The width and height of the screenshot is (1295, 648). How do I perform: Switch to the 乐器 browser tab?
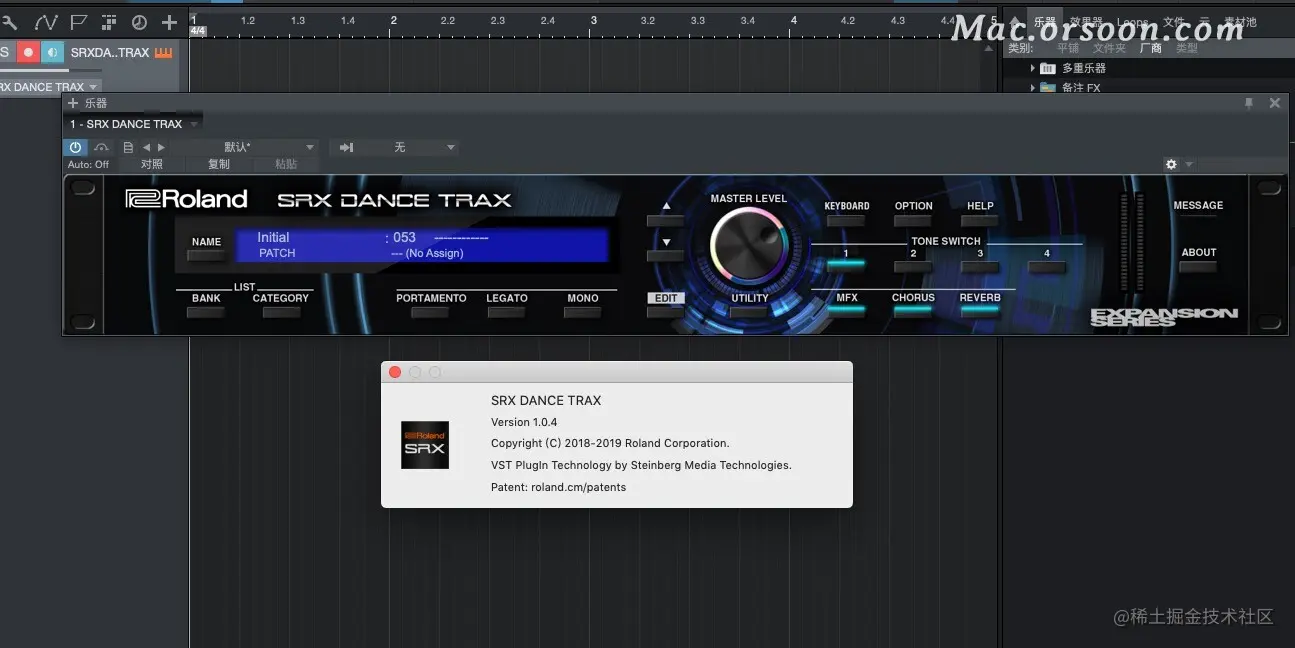[1044, 22]
